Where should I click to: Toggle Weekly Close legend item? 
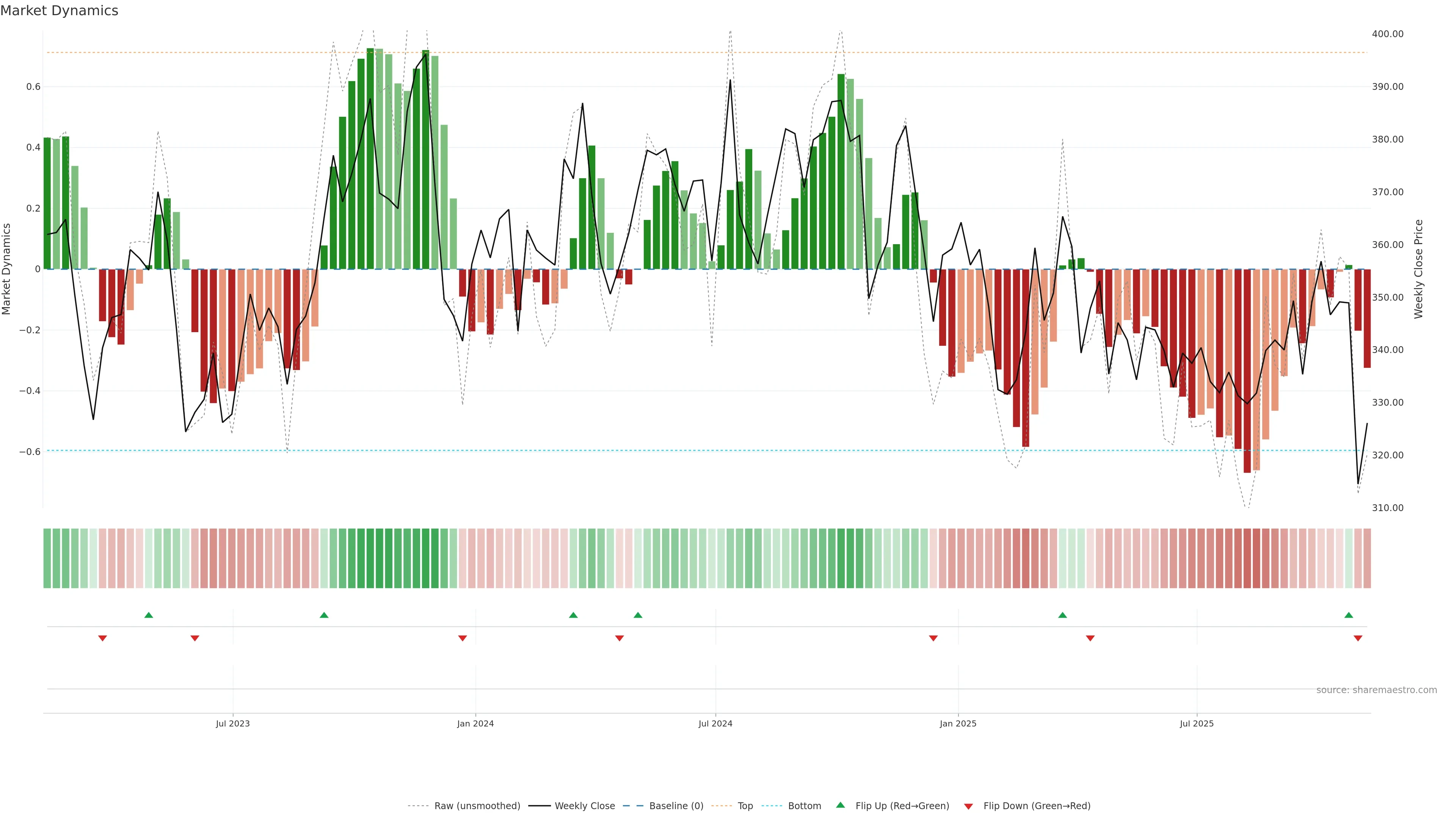pos(584,806)
